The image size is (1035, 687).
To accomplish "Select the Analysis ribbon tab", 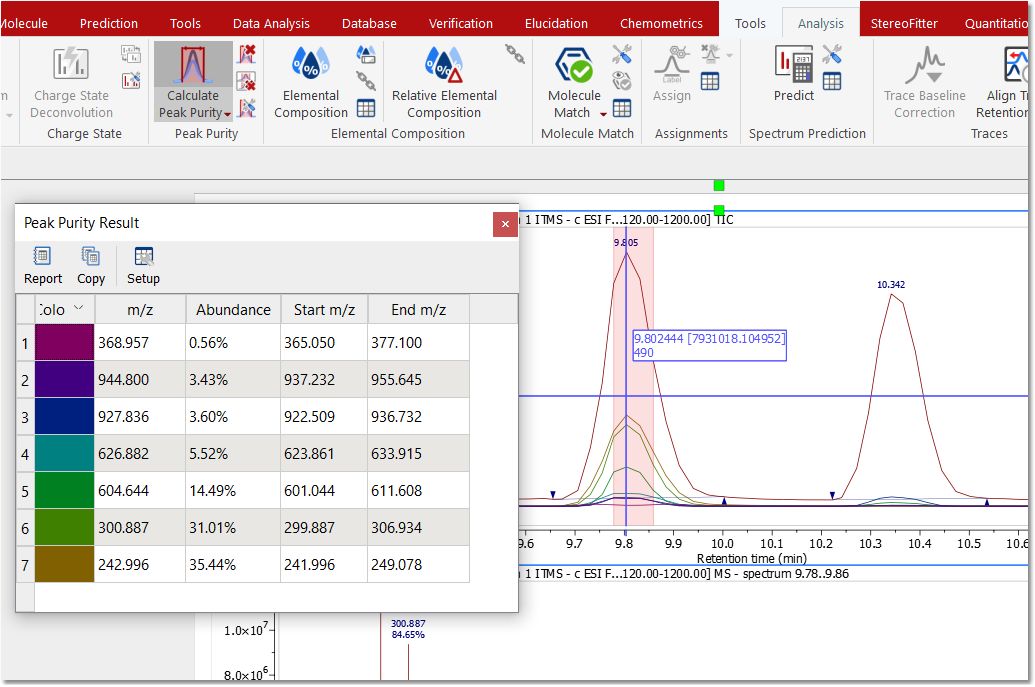I will coord(820,23).
